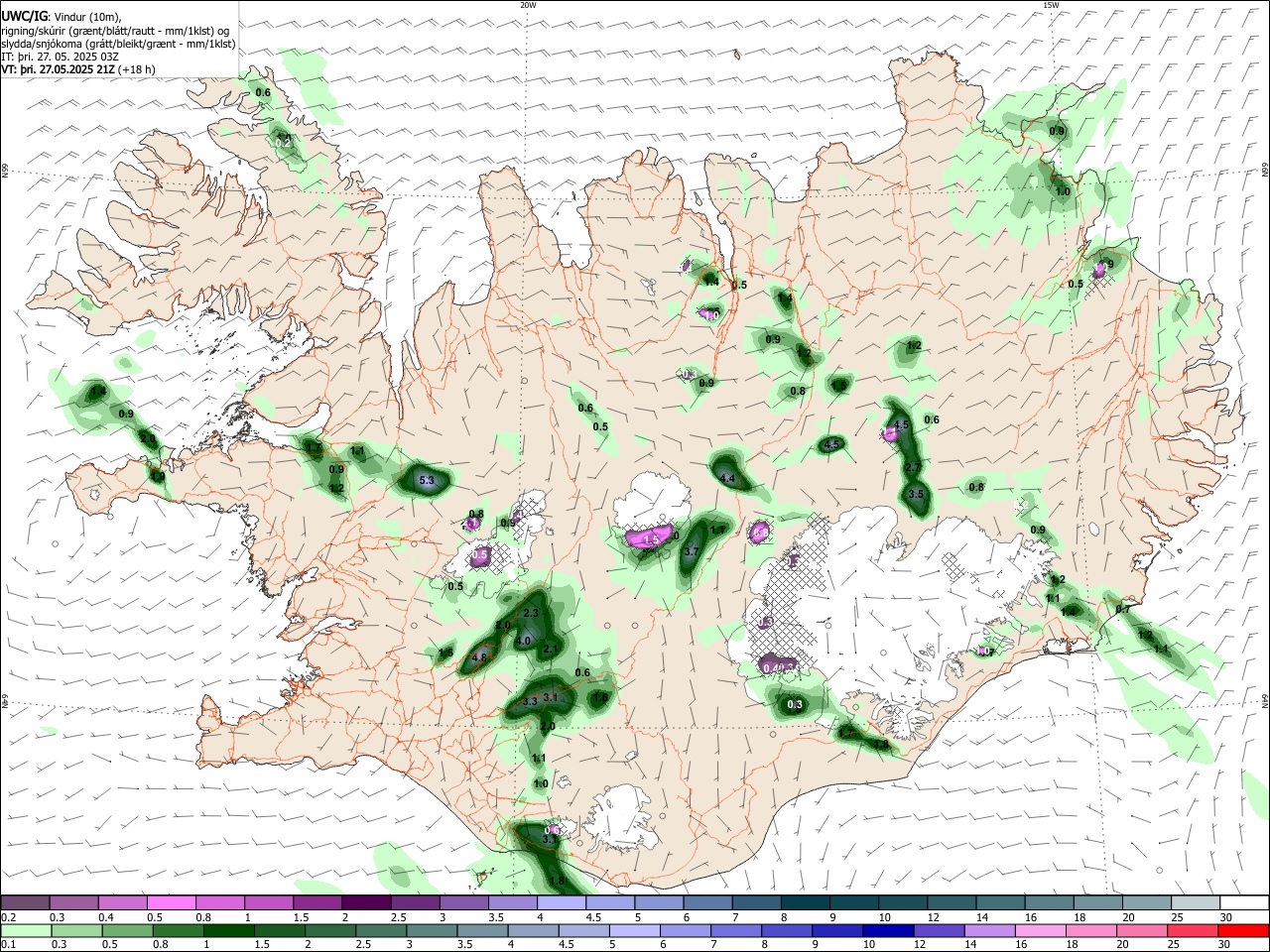Click the 20W longitude label
Viewport: 1270px width, 952px height.
[528, 5]
